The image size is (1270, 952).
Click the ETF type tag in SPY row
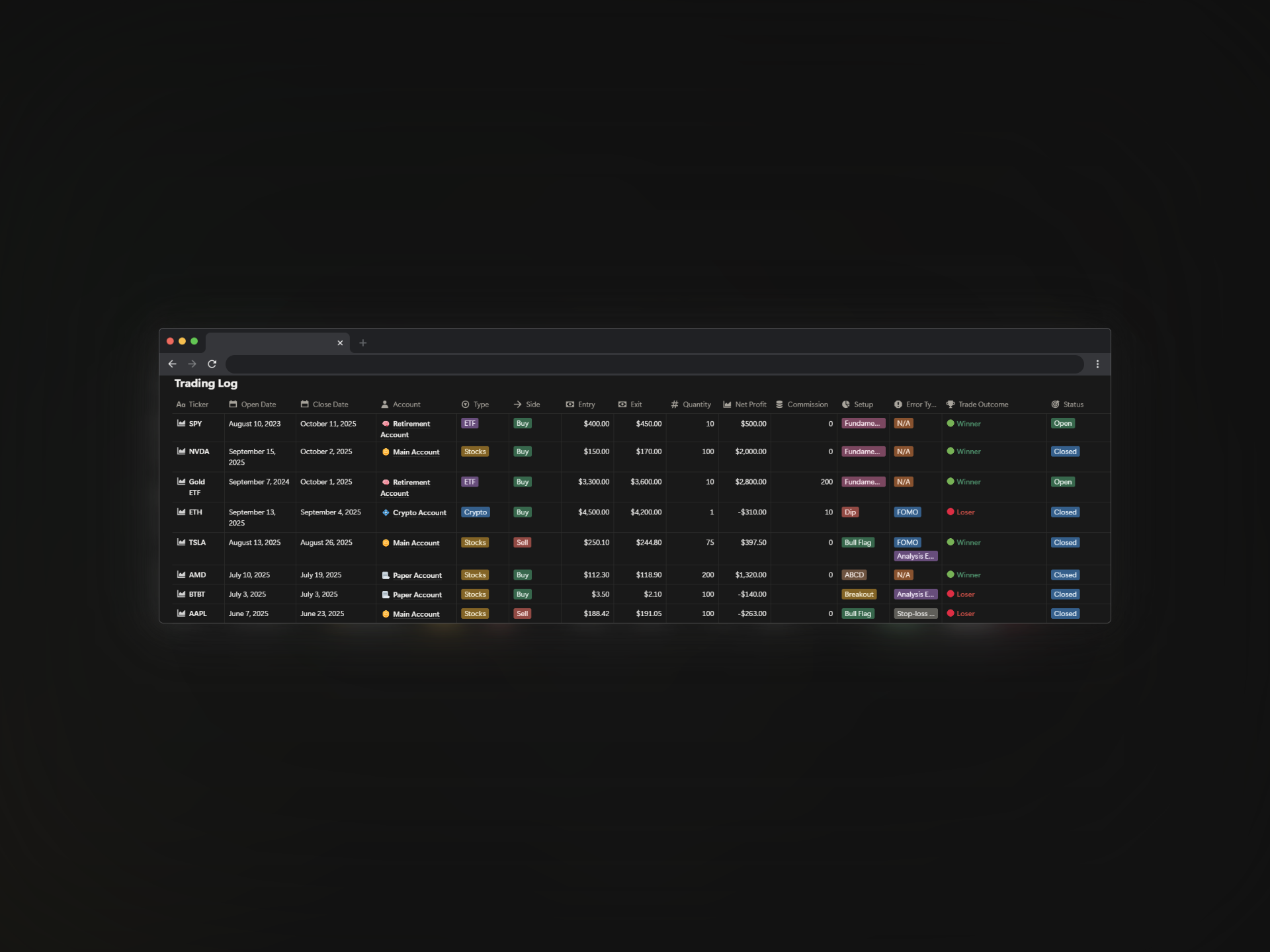pos(470,423)
